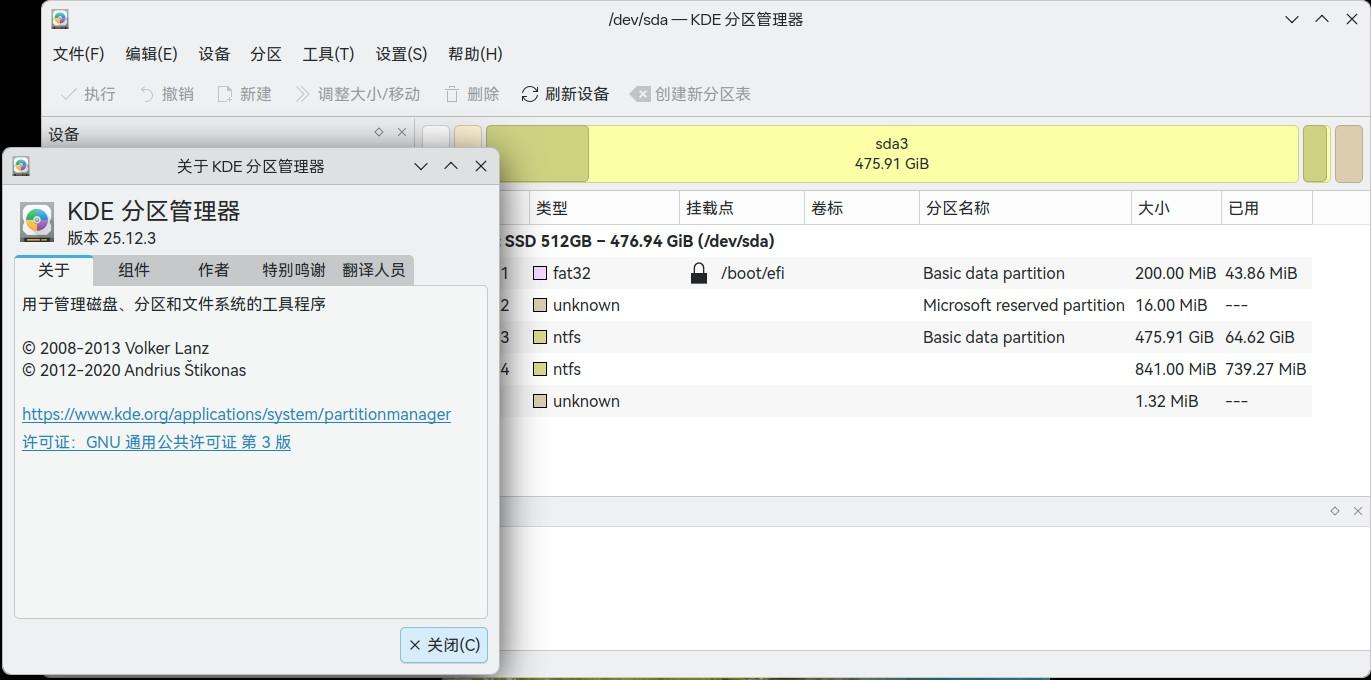The image size is (1371, 680).
Task: Close the 设备 panel with its x icon
Action: pos(402,132)
